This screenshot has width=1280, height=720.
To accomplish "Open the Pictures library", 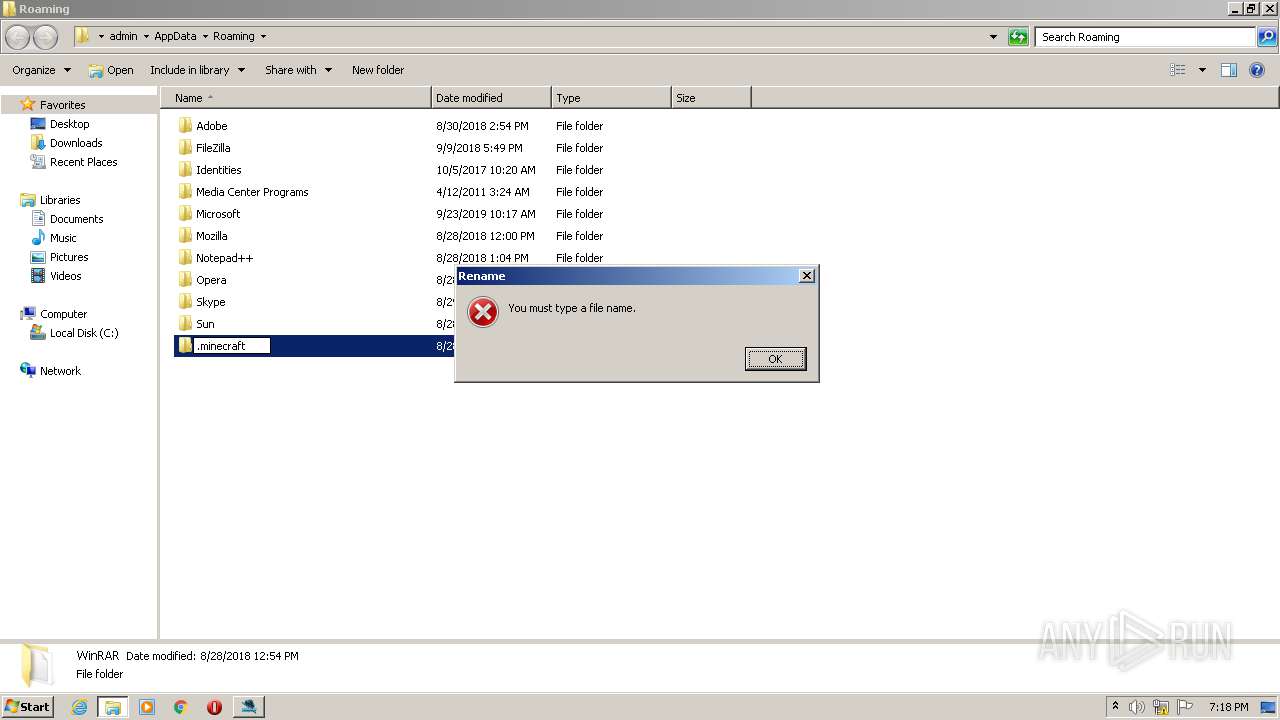I will (x=69, y=257).
